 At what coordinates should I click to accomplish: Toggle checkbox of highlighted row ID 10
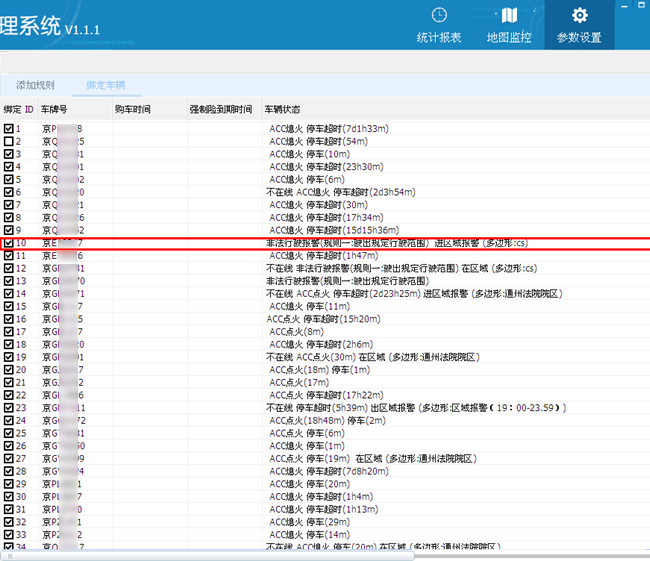[x=9, y=243]
